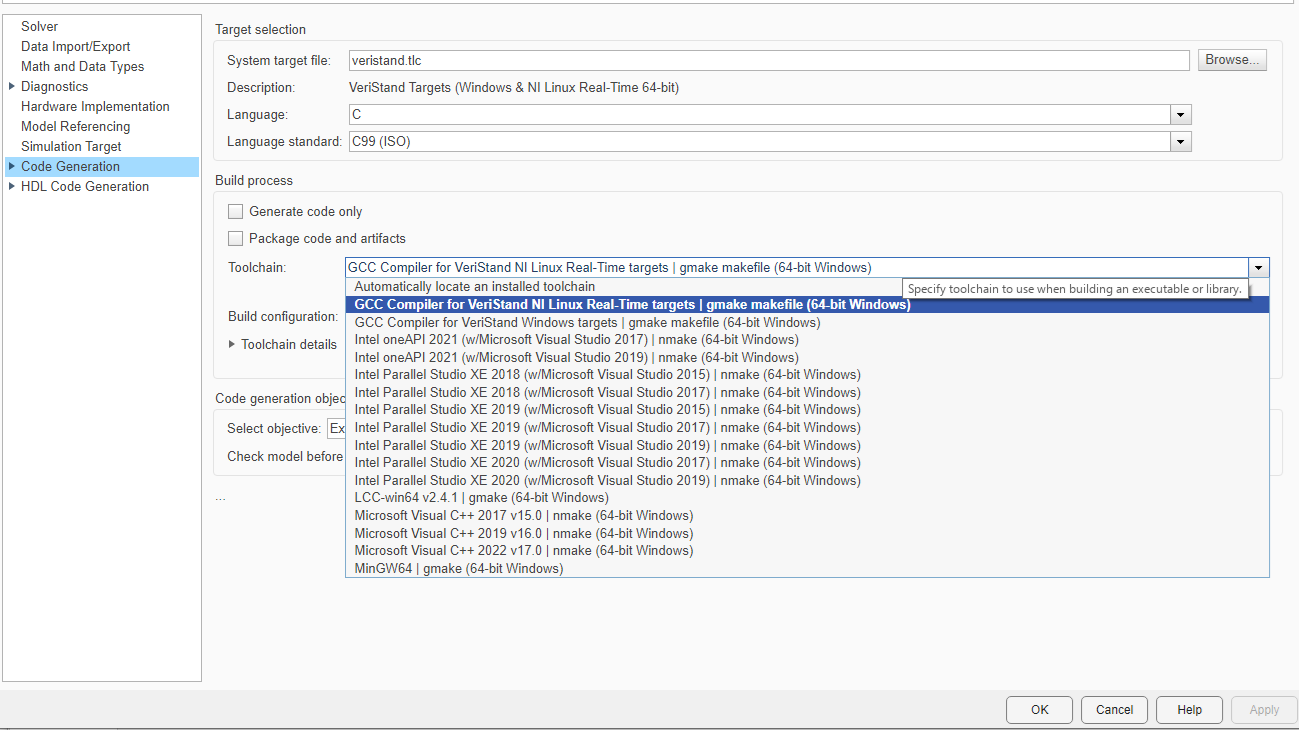Choose Intel Parallel Studio XE 2019 with VS 2015
The width and height of the screenshot is (1299, 730).
click(807, 410)
